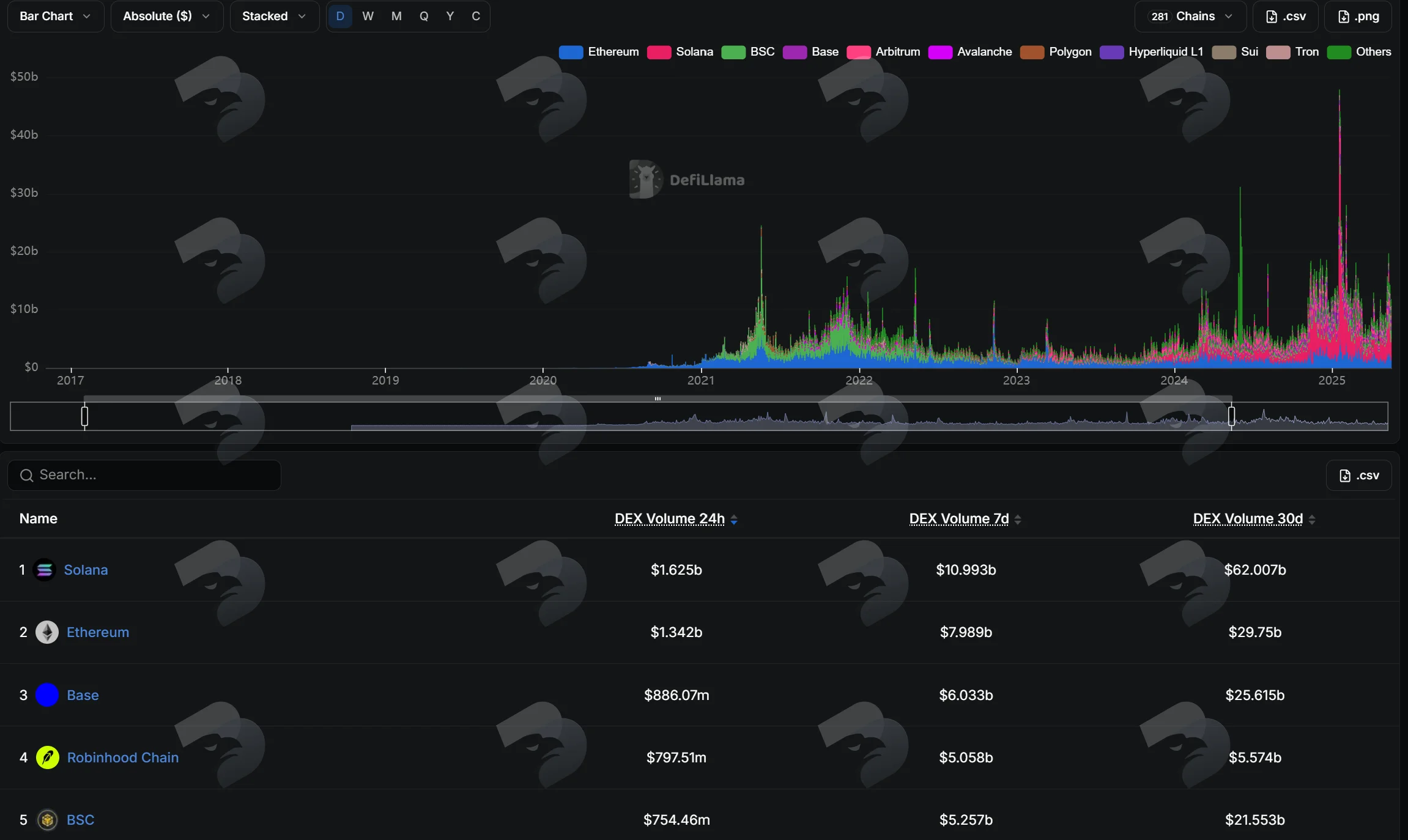Open the Absolute ($) dropdown
This screenshot has width=1408, height=840.
[167, 17]
